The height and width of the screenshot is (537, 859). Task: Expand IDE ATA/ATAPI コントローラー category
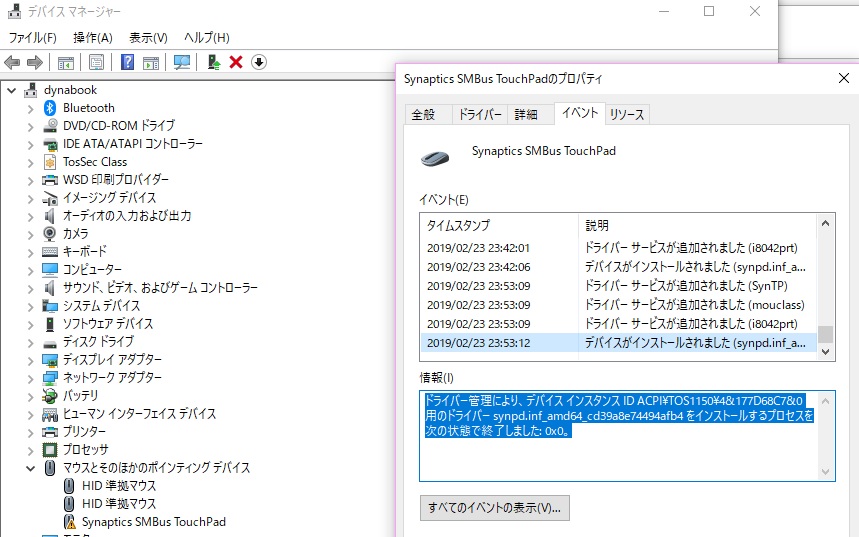point(31,145)
